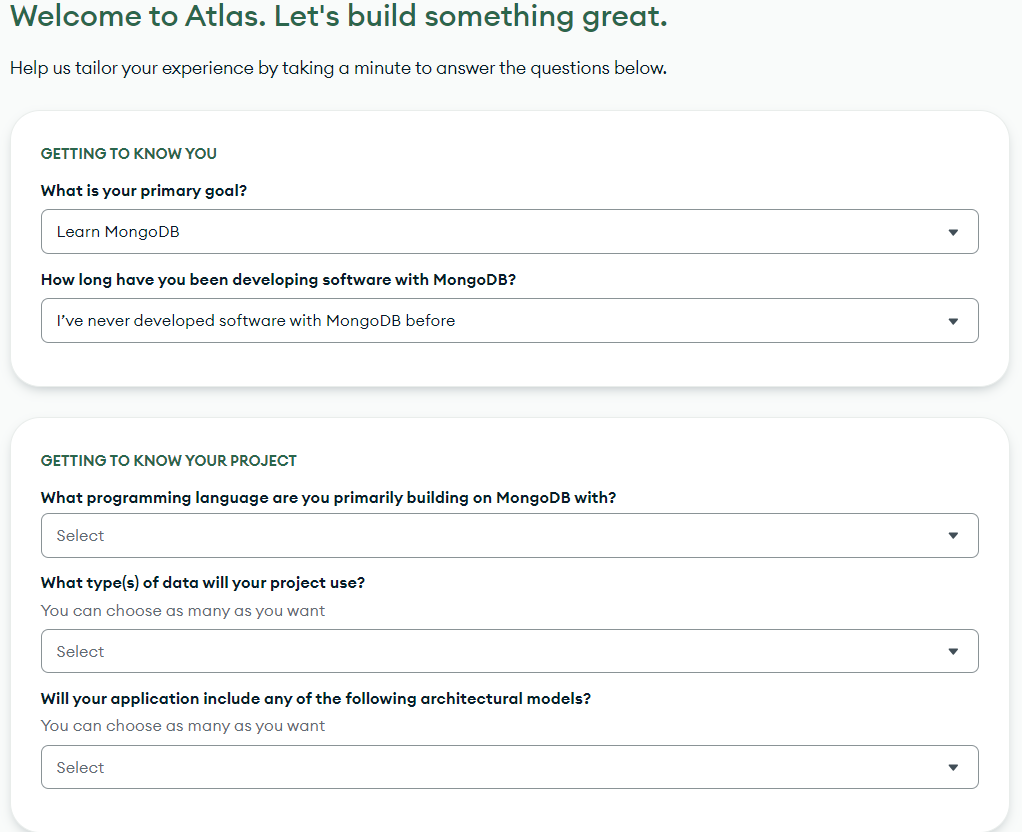Click the 'Help us tailor your experience' subtitle
The image size is (1022, 832).
pyautogui.click(x=338, y=68)
